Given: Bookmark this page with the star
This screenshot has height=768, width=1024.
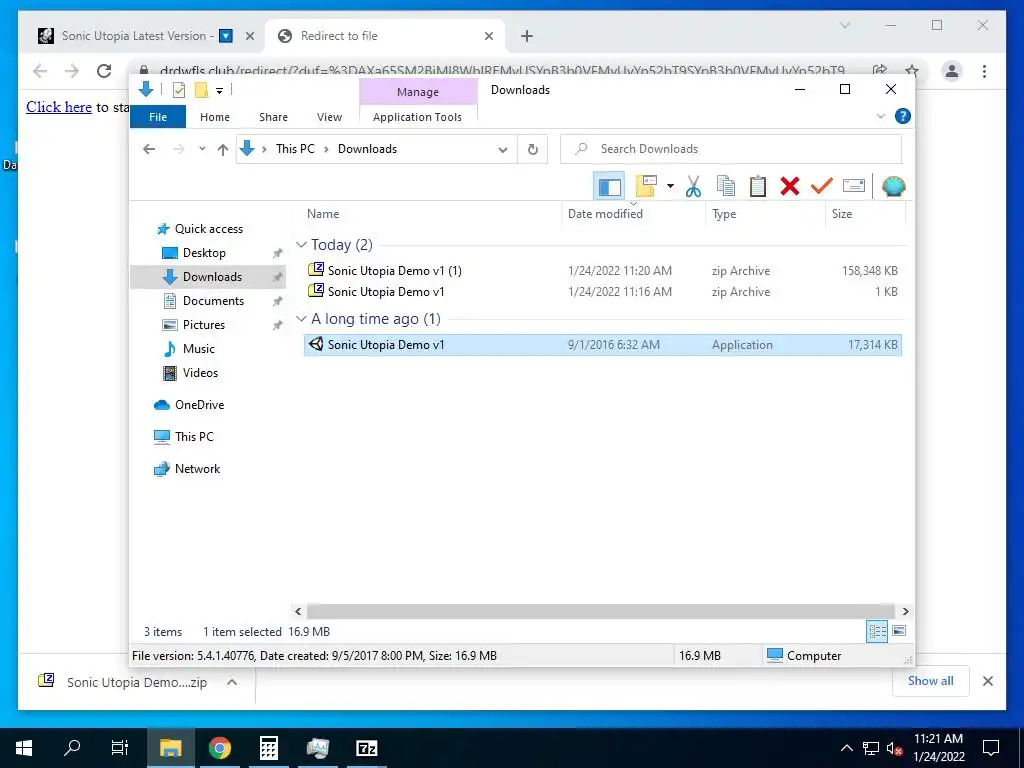Looking at the screenshot, I should tap(912, 71).
